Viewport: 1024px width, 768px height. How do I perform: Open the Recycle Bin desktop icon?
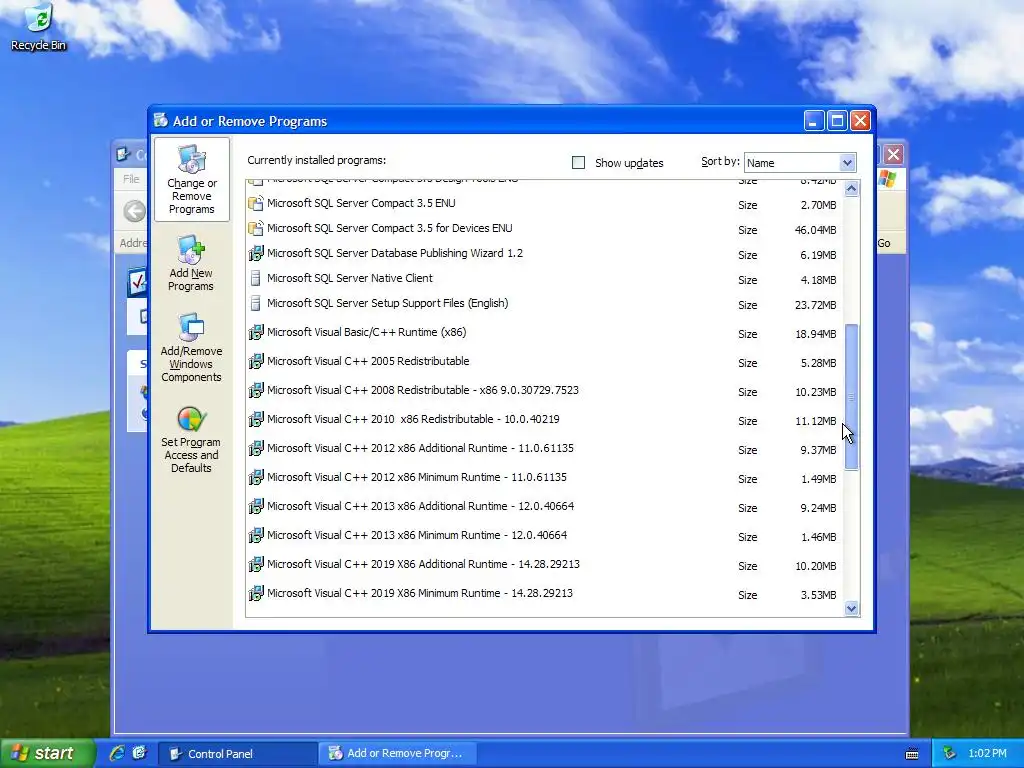click(39, 26)
